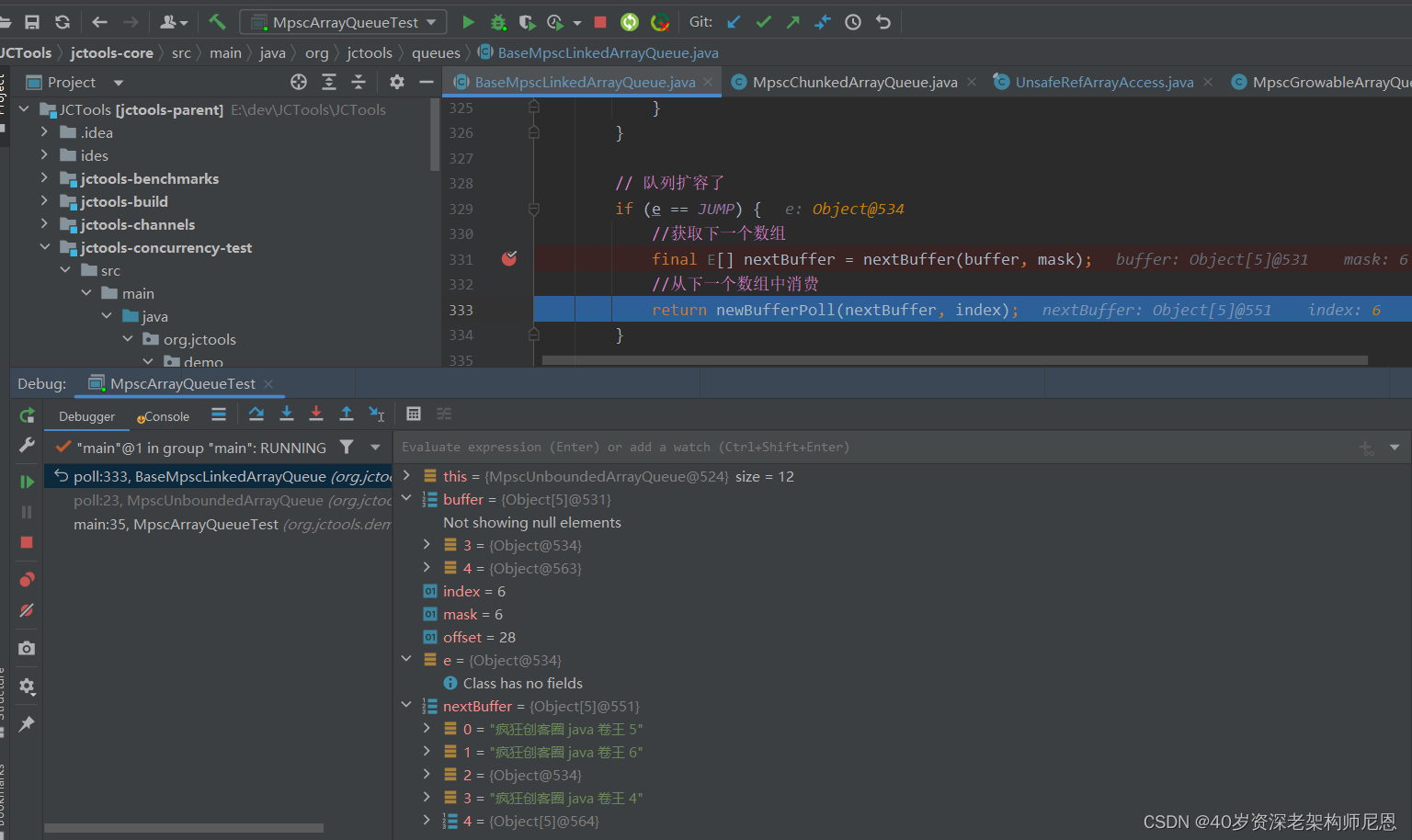Build project with the hammer icon
Image resolution: width=1412 pixels, height=840 pixels.
[x=217, y=21]
